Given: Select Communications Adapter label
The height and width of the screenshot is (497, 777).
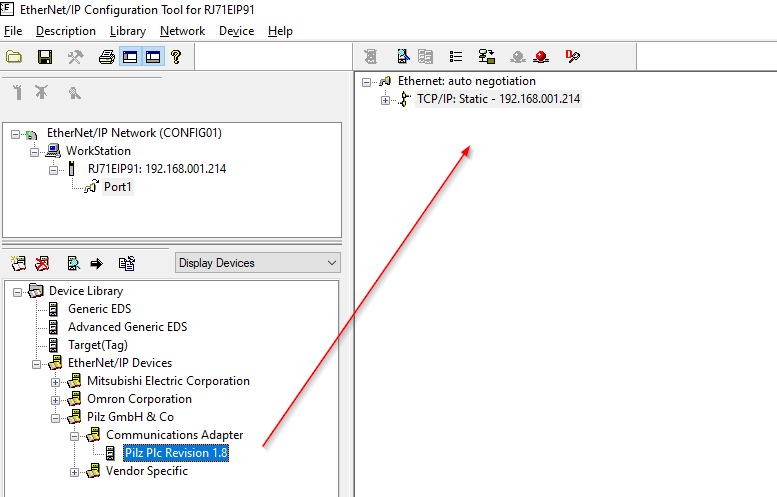Looking at the screenshot, I should (x=174, y=435).
